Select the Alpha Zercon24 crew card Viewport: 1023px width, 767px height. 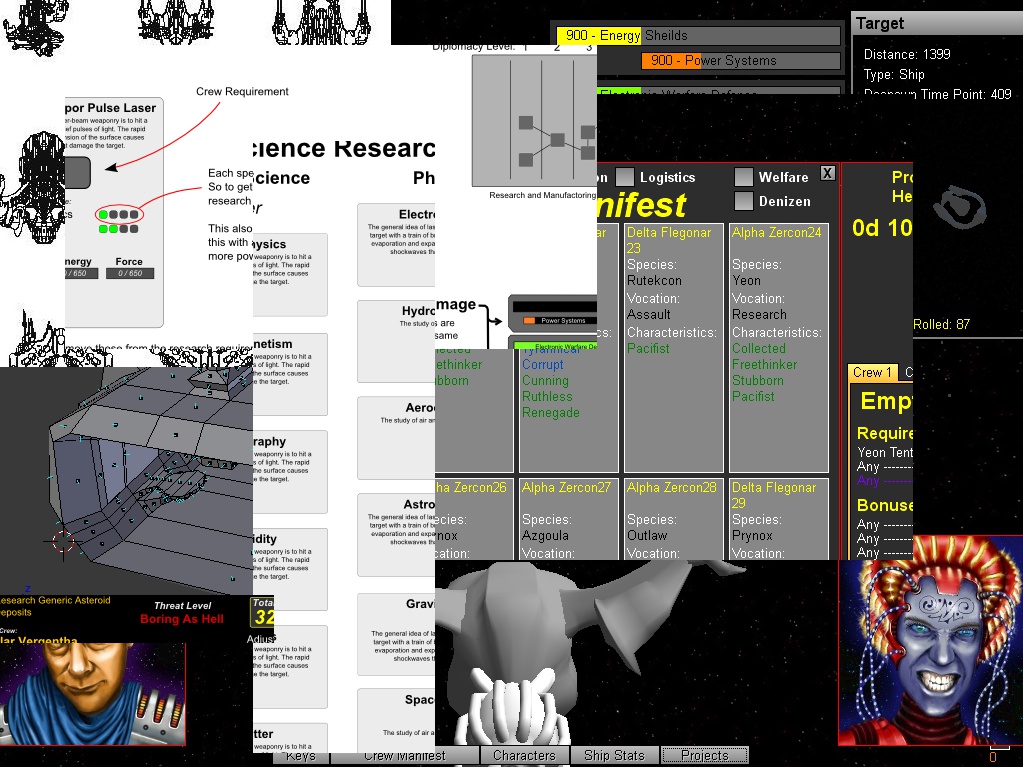778,348
